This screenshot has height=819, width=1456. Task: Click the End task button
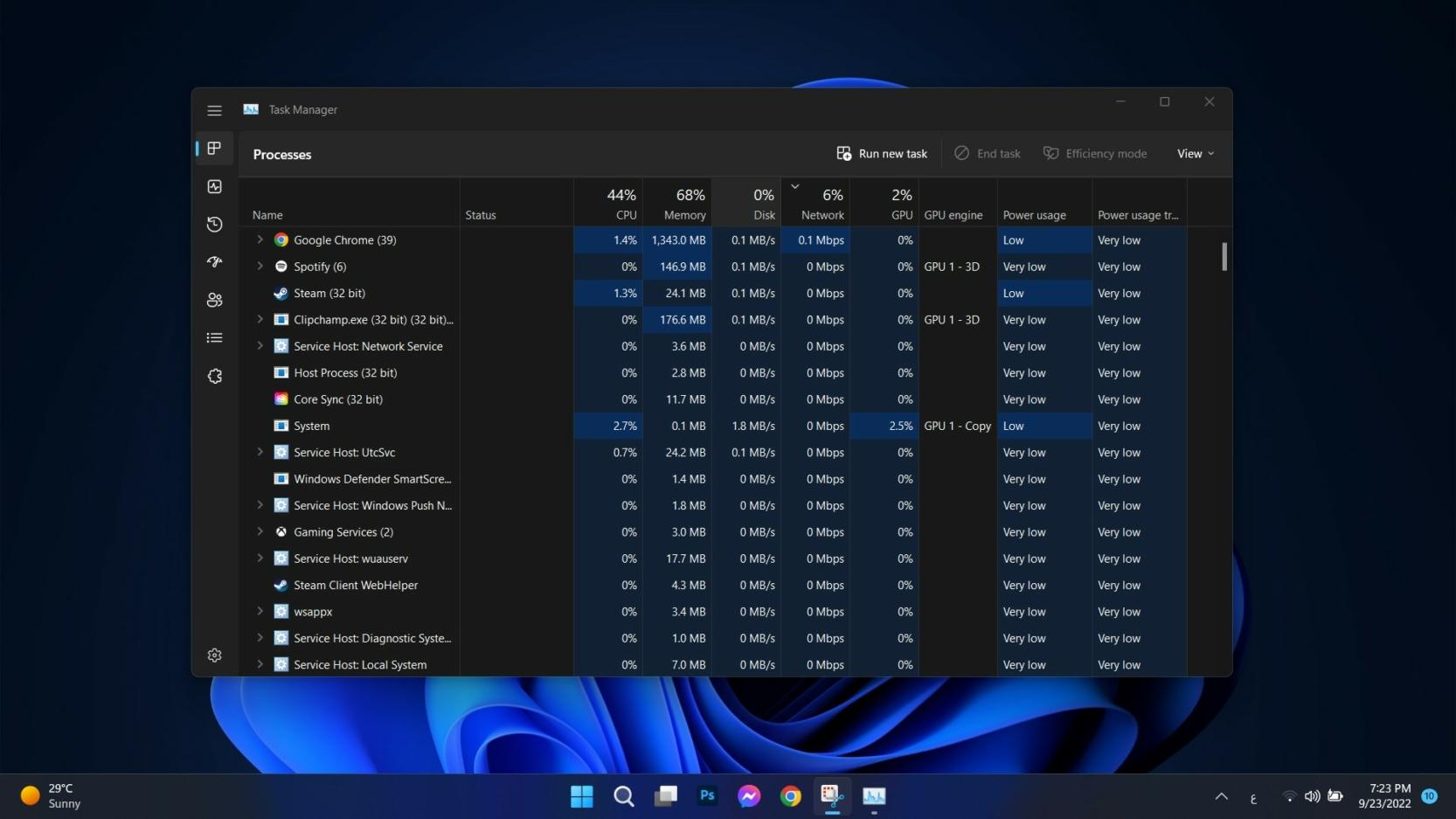coord(988,154)
